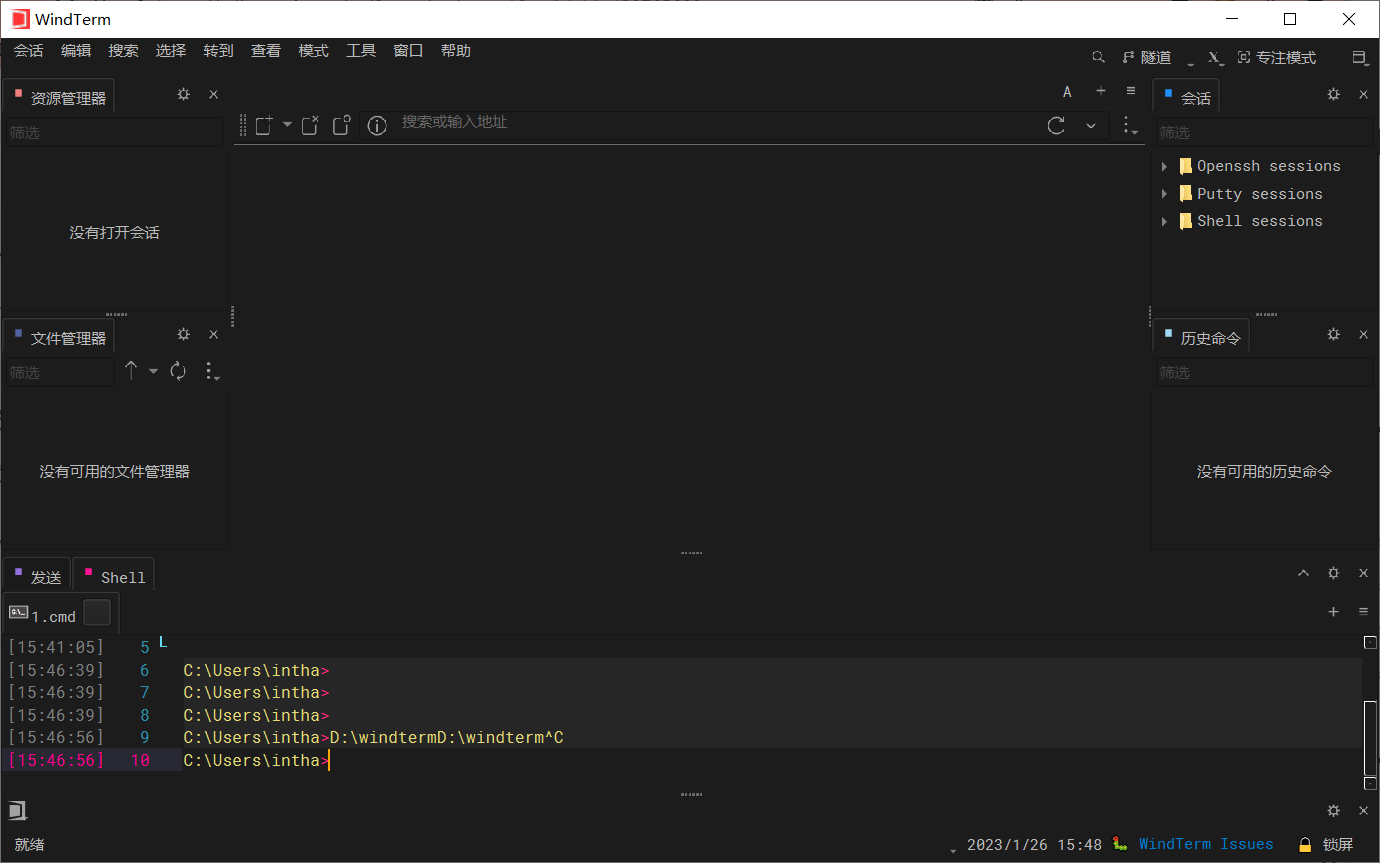
Task: Click the bug icon in status bar
Action: (x=1121, y=844)
